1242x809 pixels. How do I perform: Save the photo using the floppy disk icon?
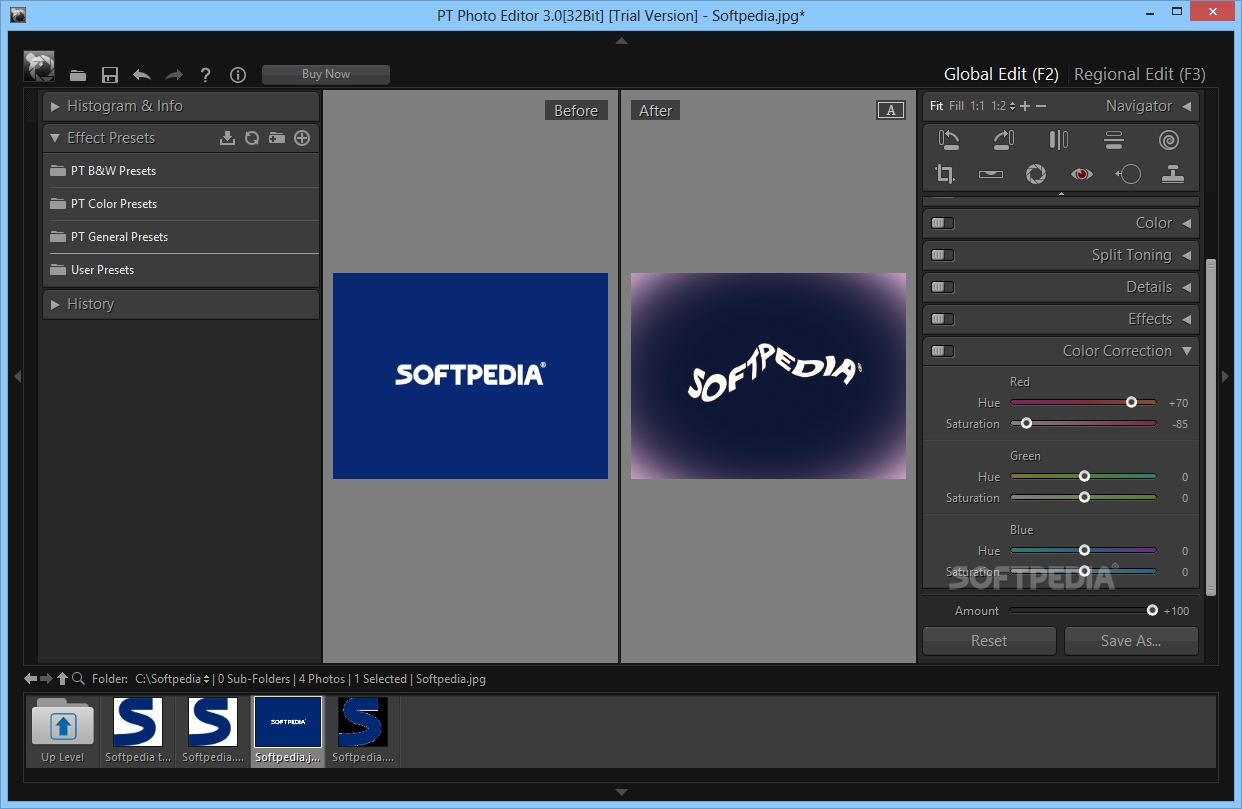pos(110,75)
